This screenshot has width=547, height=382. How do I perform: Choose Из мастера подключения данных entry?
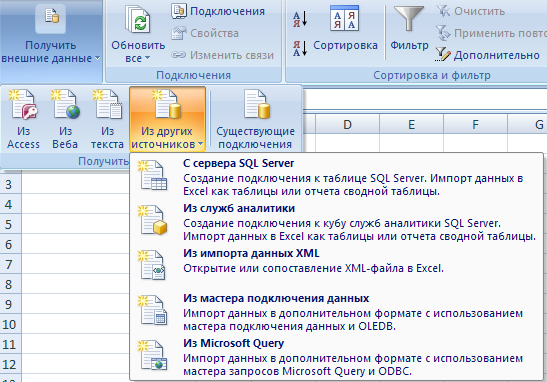click(336, 312)
